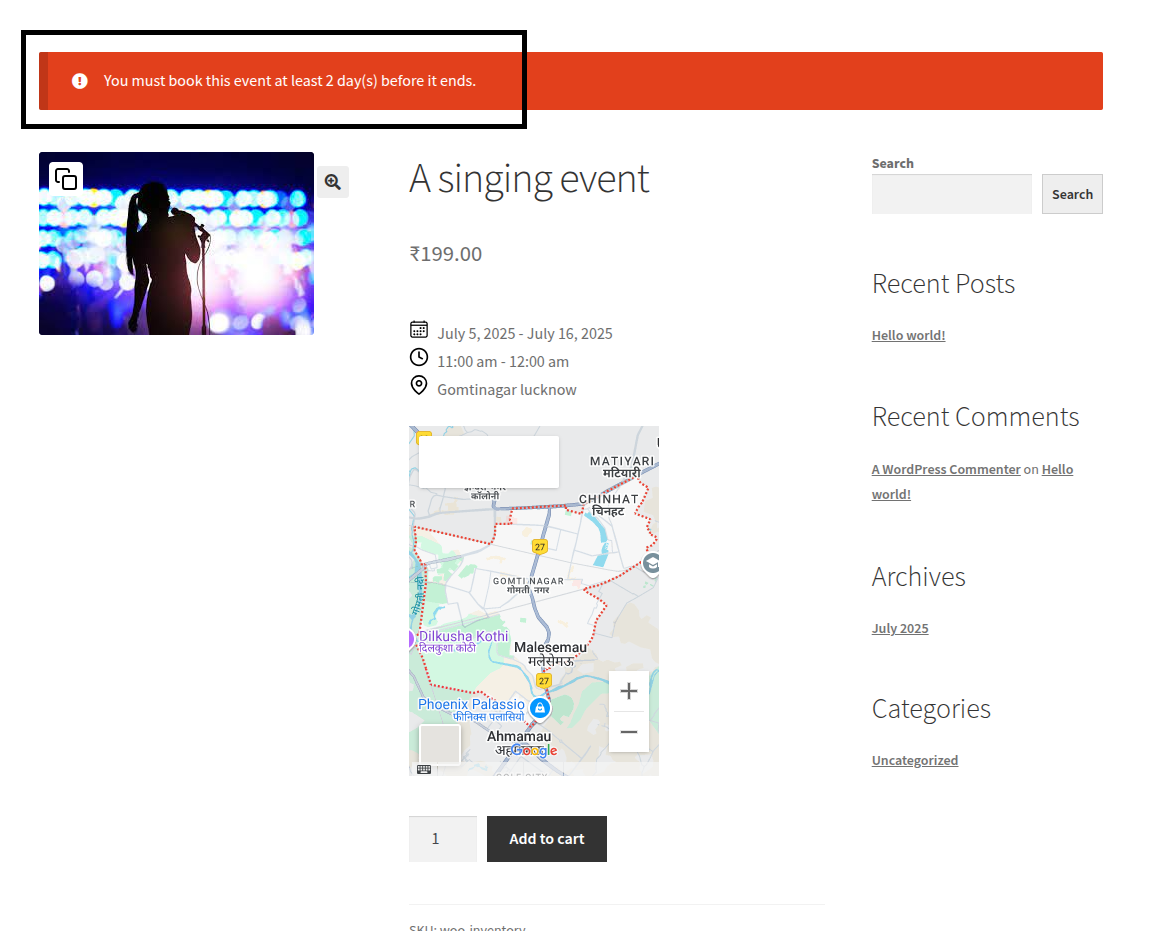This screenshot has height=931, width=1151.
Task: Click the Recent Posts heading
Action: (x=943, y=284)
